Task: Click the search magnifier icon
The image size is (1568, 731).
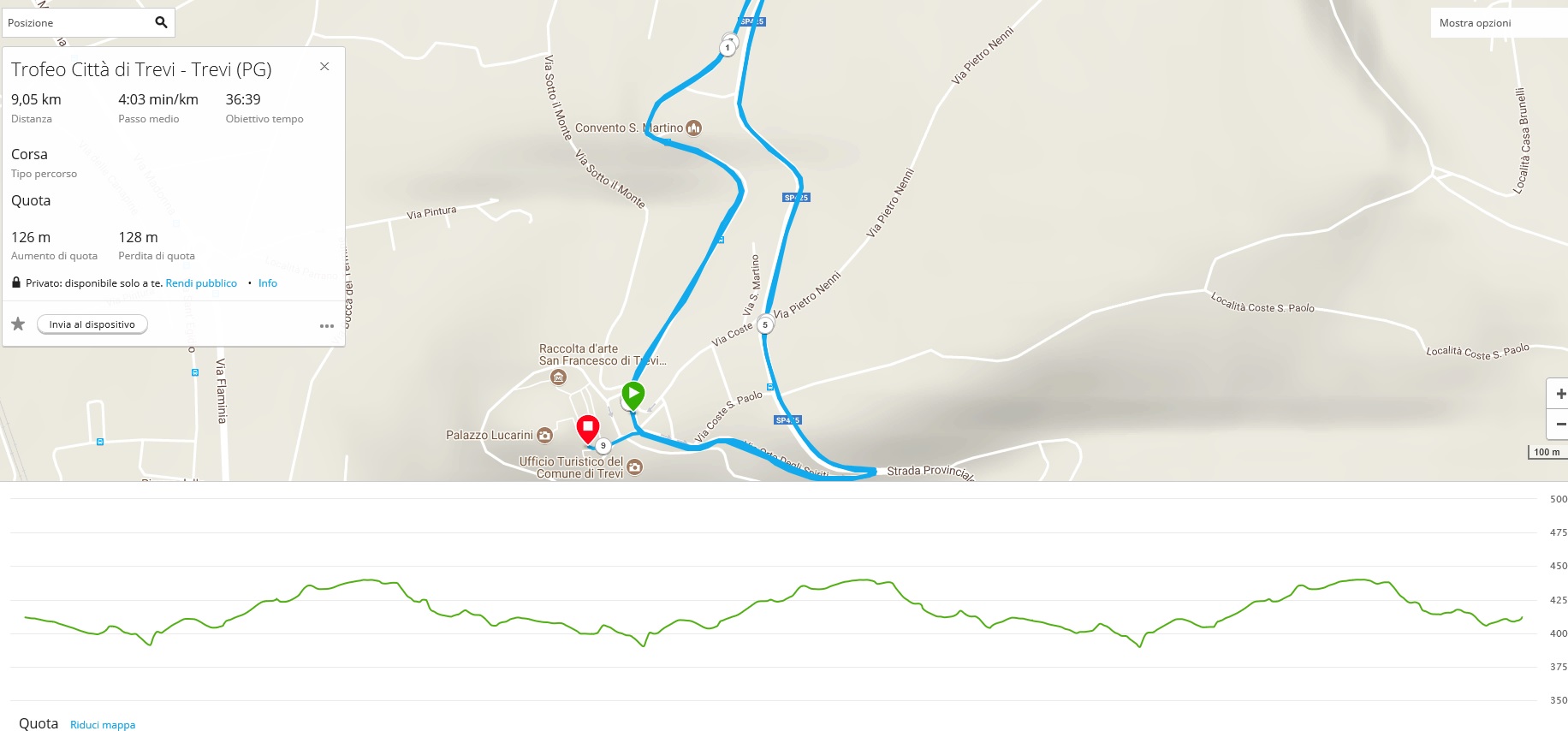Action: tap(161, 22)
